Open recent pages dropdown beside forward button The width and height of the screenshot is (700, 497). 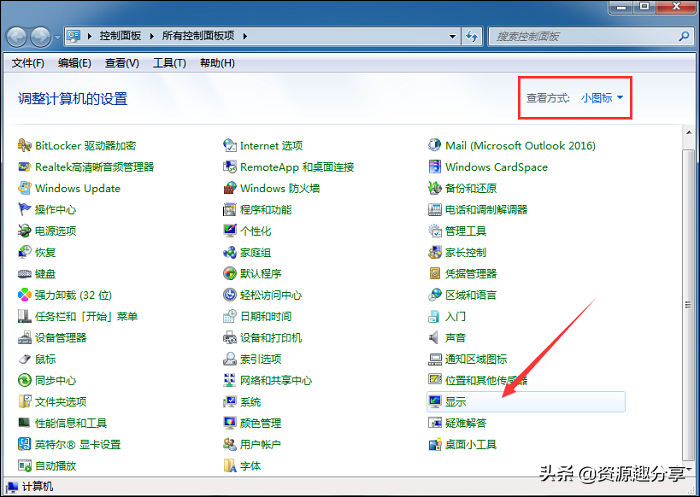click(x=58, y=37)
